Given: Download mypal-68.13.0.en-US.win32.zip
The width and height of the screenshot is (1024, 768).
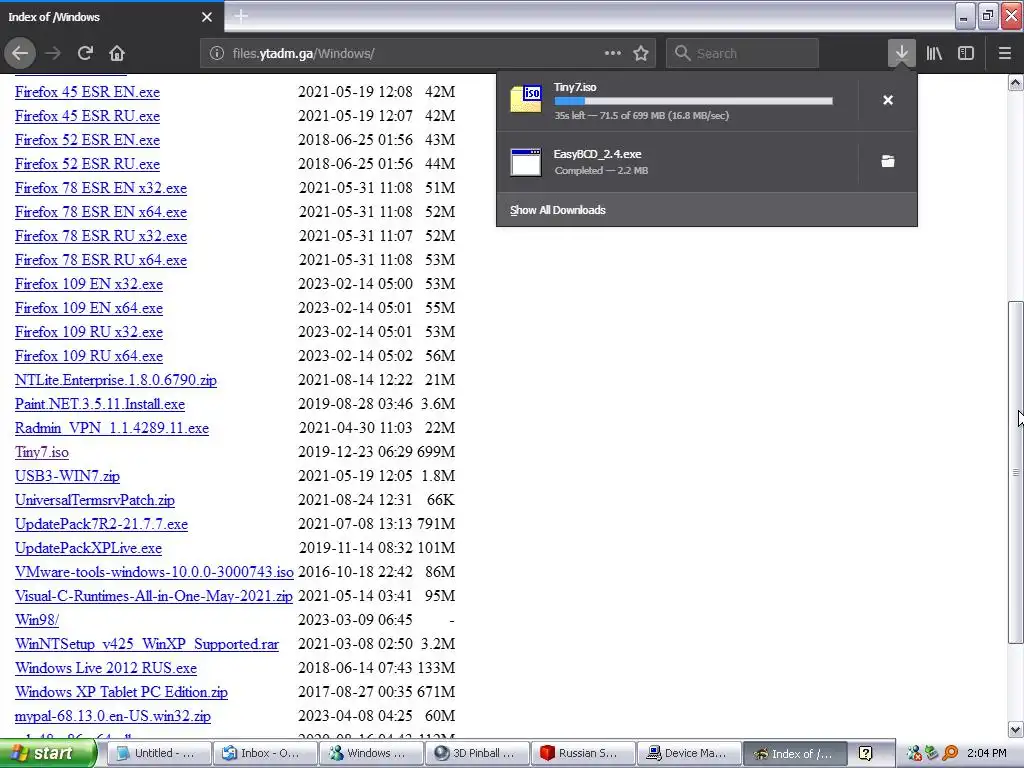Looking at the screenshot, I should 113,716.
